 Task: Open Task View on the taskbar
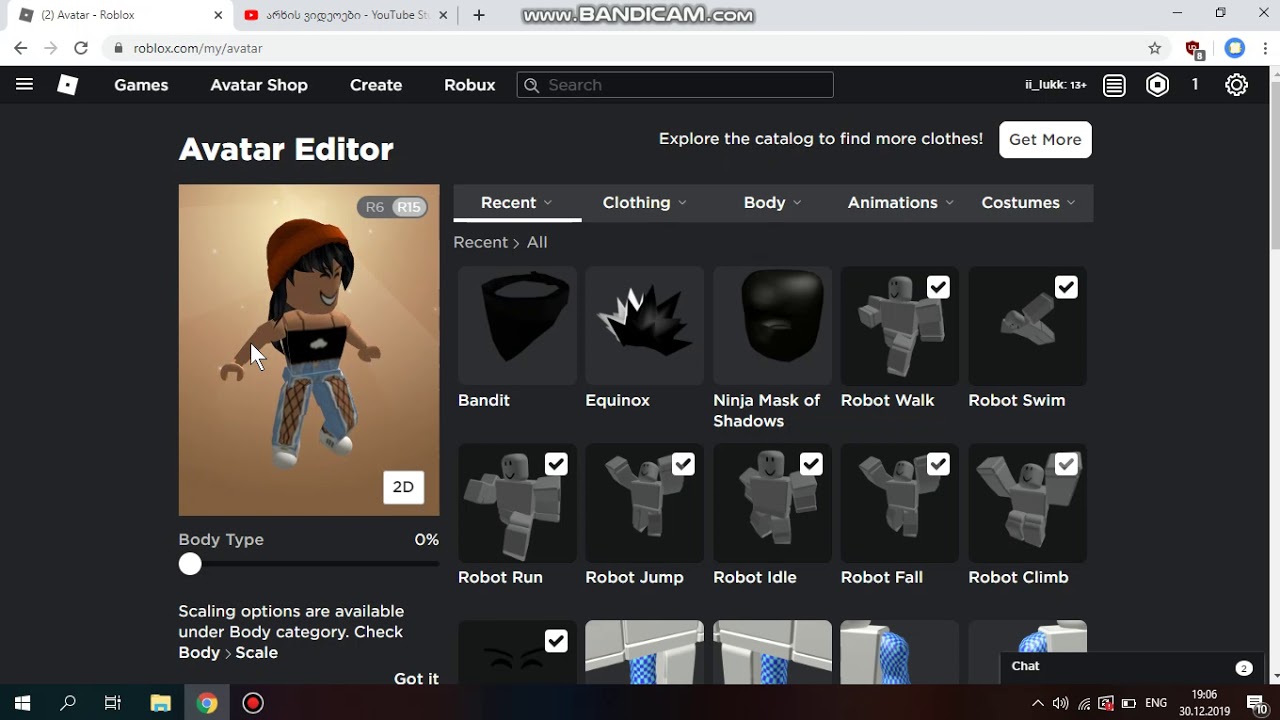click(x=113, y=703)
